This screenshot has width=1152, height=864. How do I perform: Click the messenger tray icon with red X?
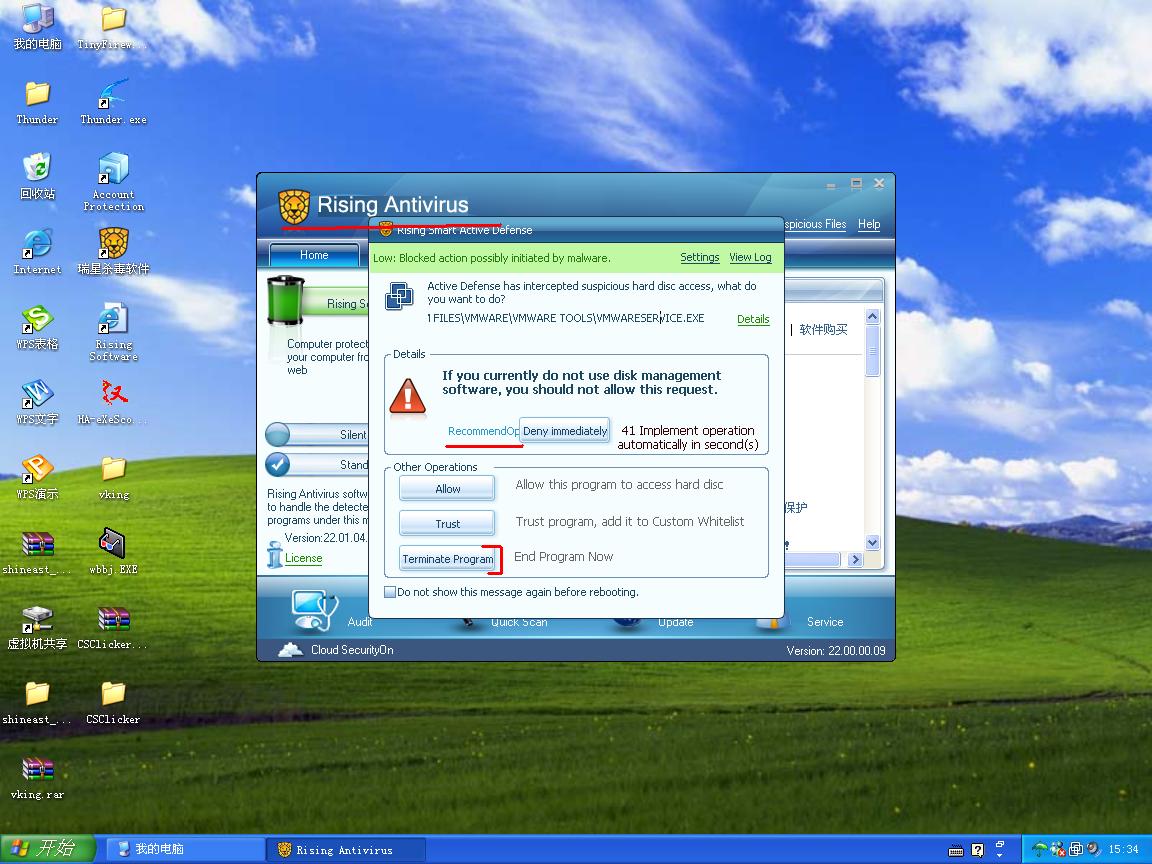(1058, 849)
